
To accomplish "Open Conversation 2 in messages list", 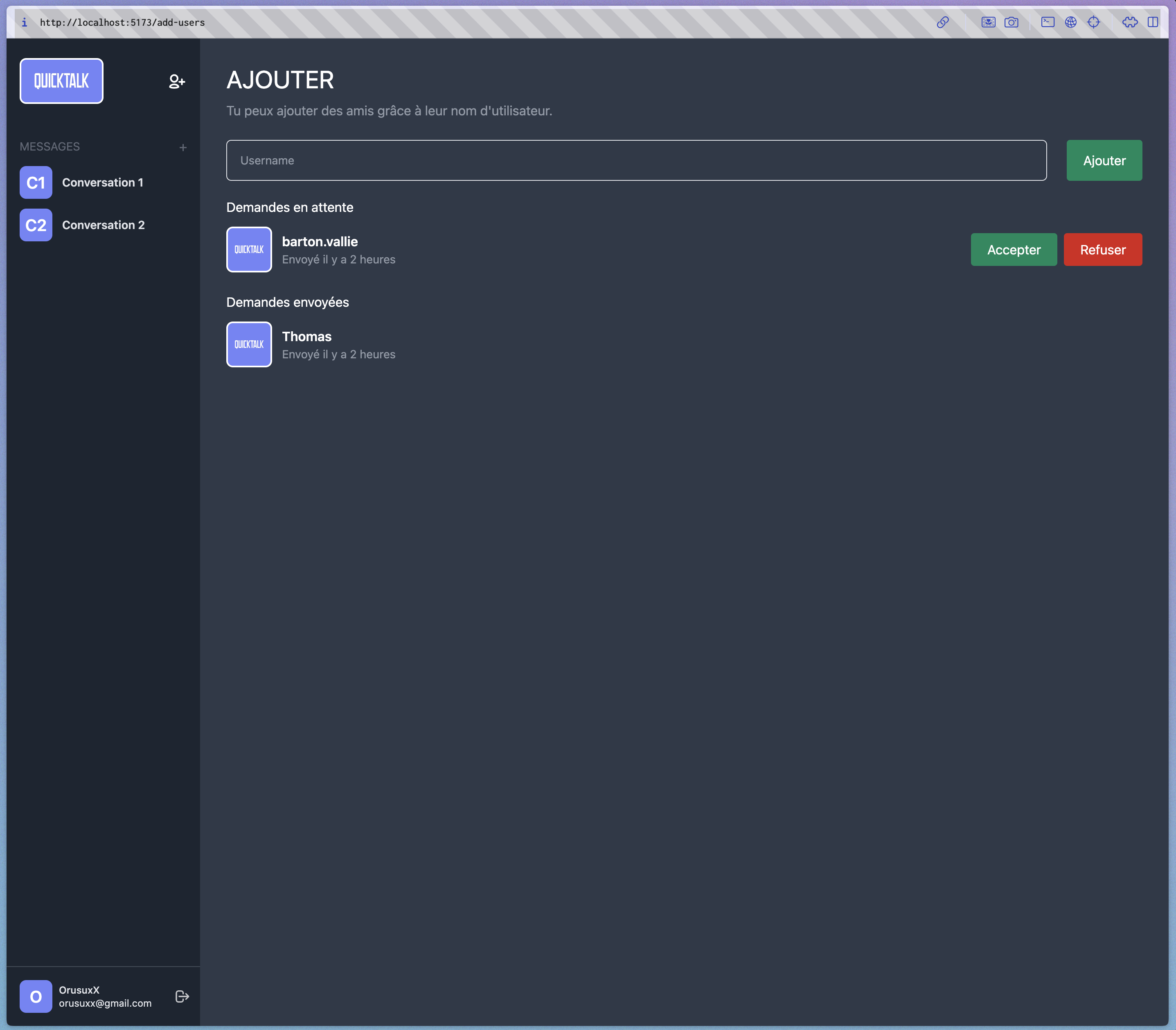I will (103, 225).
